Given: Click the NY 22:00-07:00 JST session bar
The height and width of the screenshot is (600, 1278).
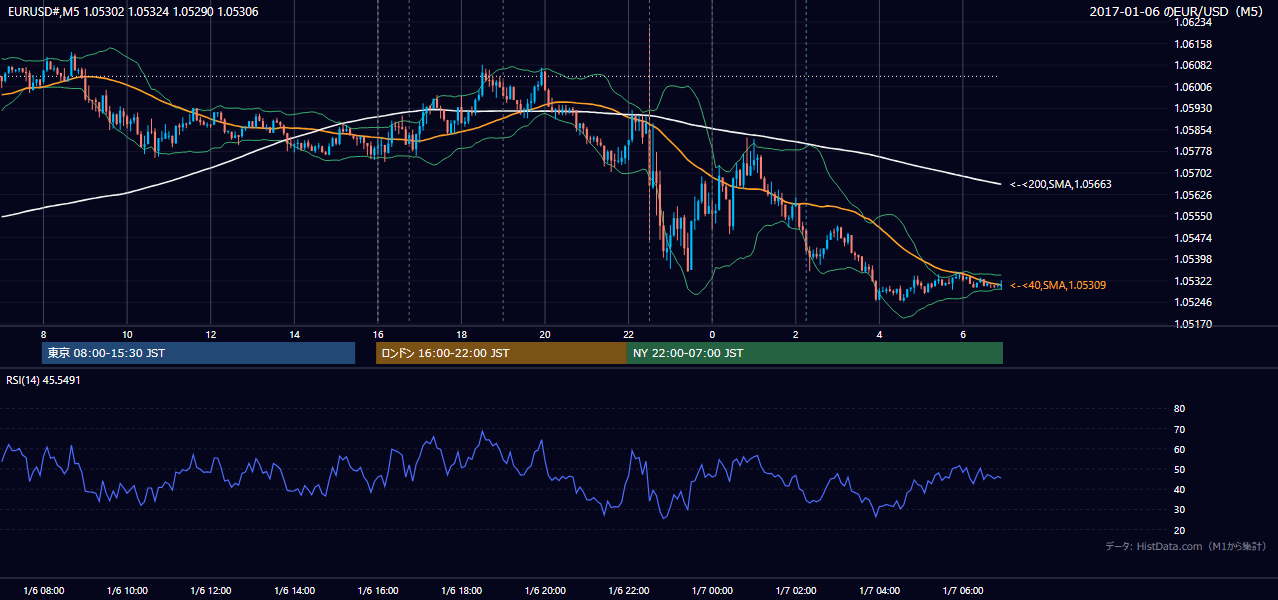Looking at the screenshot, I should pos(815,353).
